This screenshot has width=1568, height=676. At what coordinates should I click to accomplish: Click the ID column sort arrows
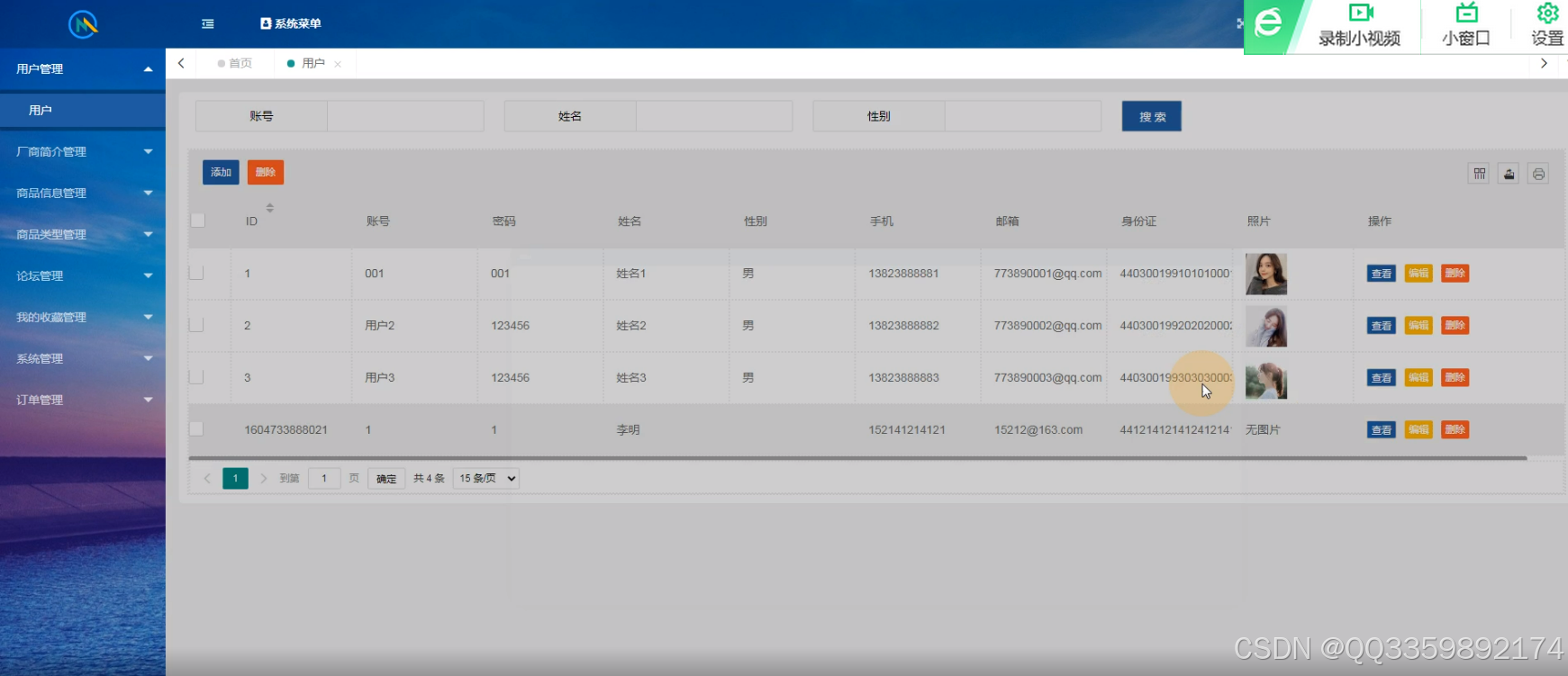(x=269, y=208)
